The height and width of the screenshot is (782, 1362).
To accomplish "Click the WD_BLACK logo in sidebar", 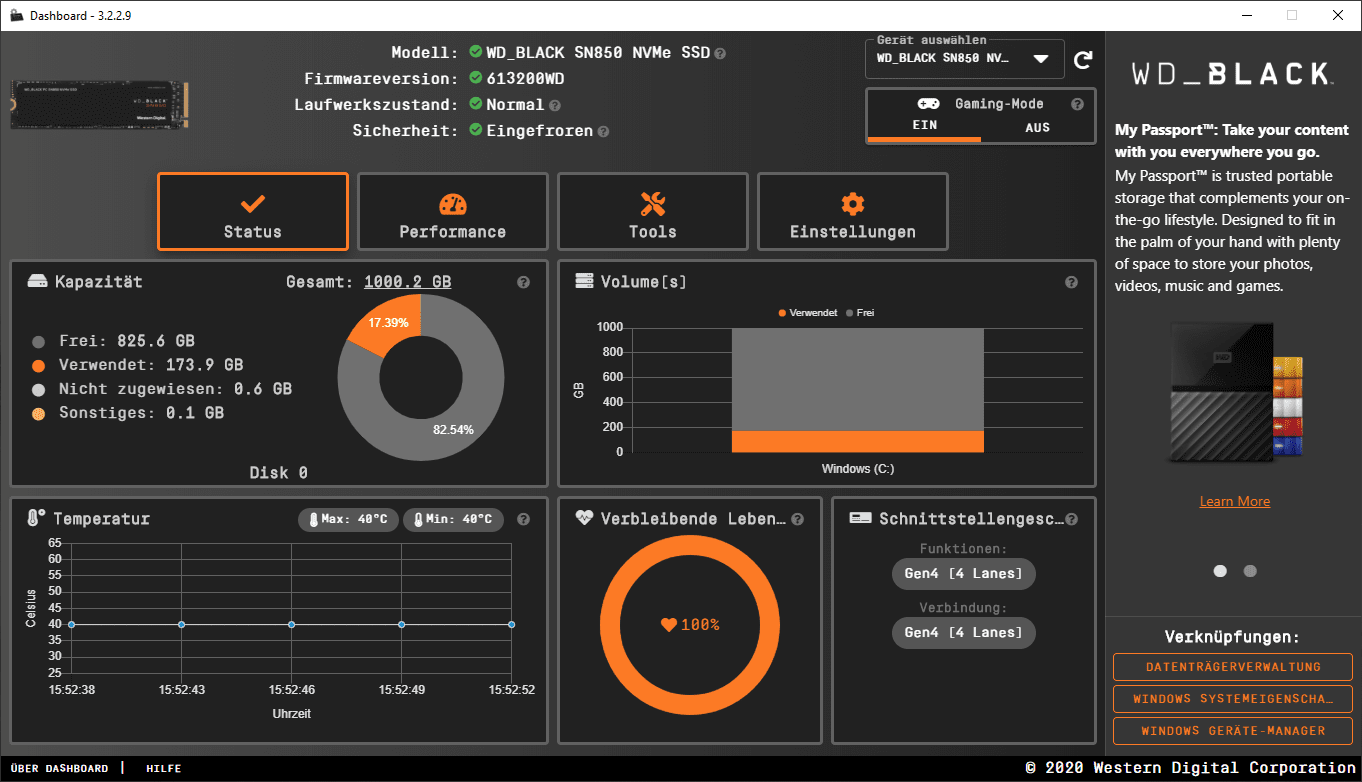I will point(1232,74).
